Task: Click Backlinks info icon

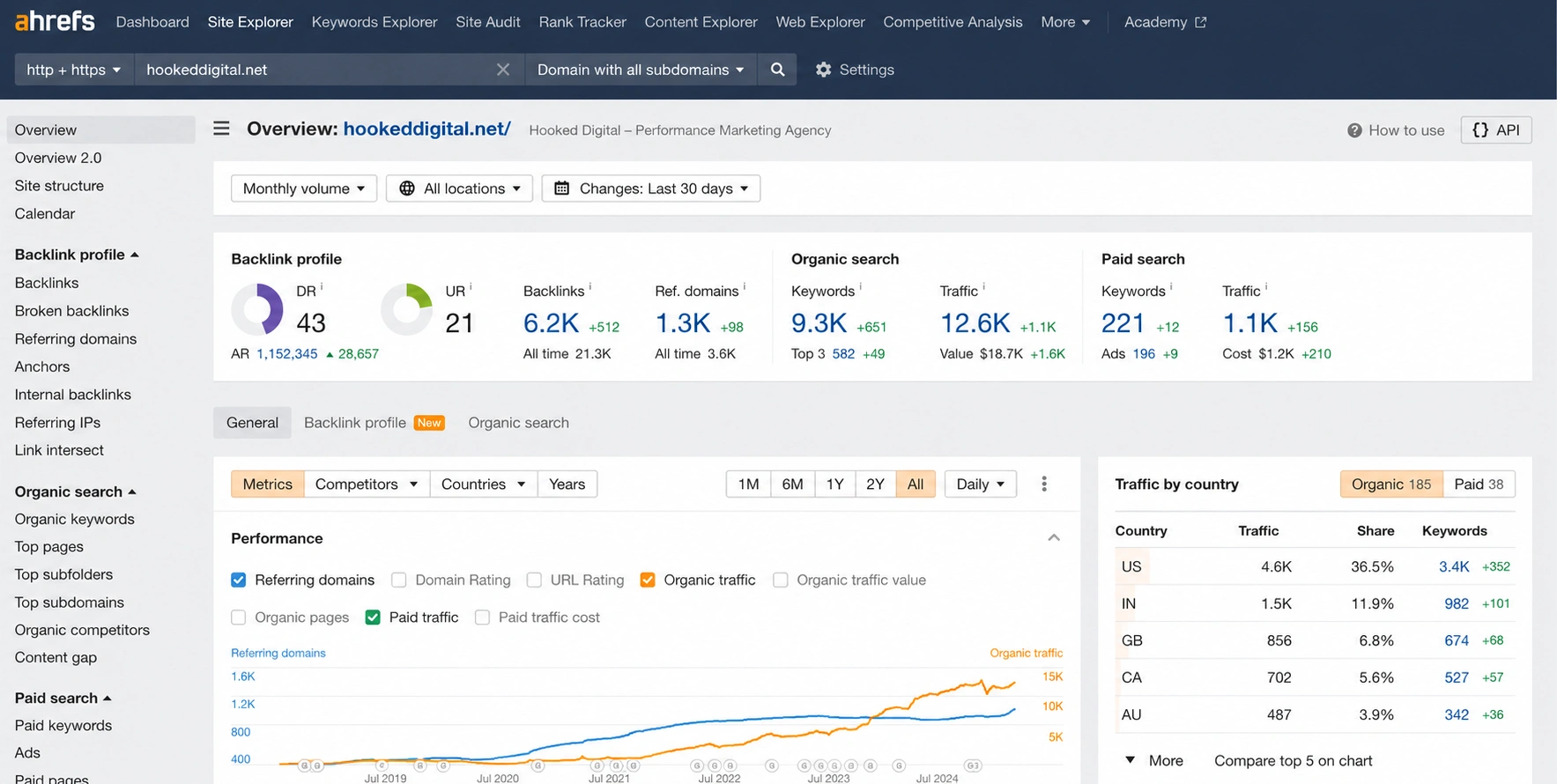Action: (590, 286)
